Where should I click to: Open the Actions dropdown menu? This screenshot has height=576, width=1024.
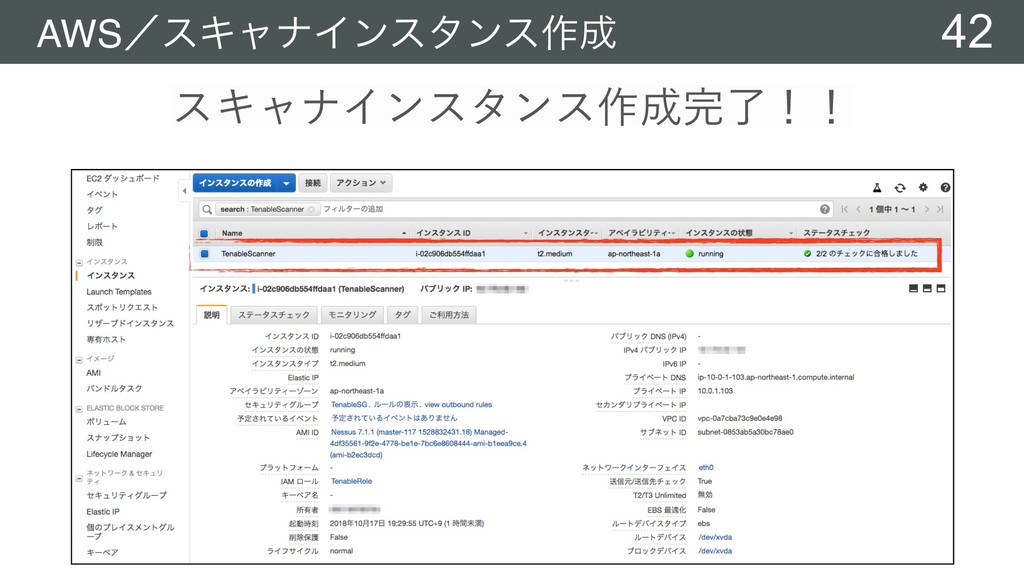(360, 183)
